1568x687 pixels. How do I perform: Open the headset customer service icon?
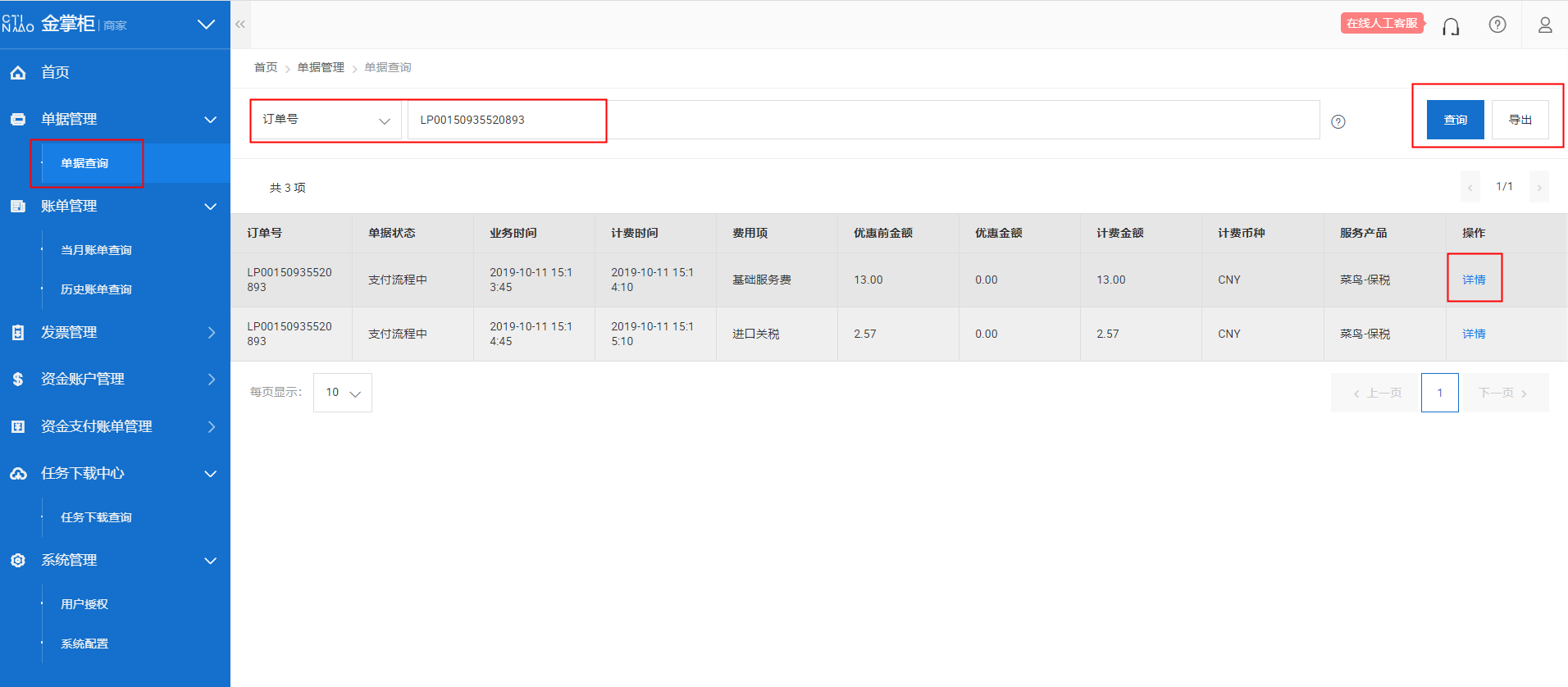pyautogui.click(x=1451, y=26)
